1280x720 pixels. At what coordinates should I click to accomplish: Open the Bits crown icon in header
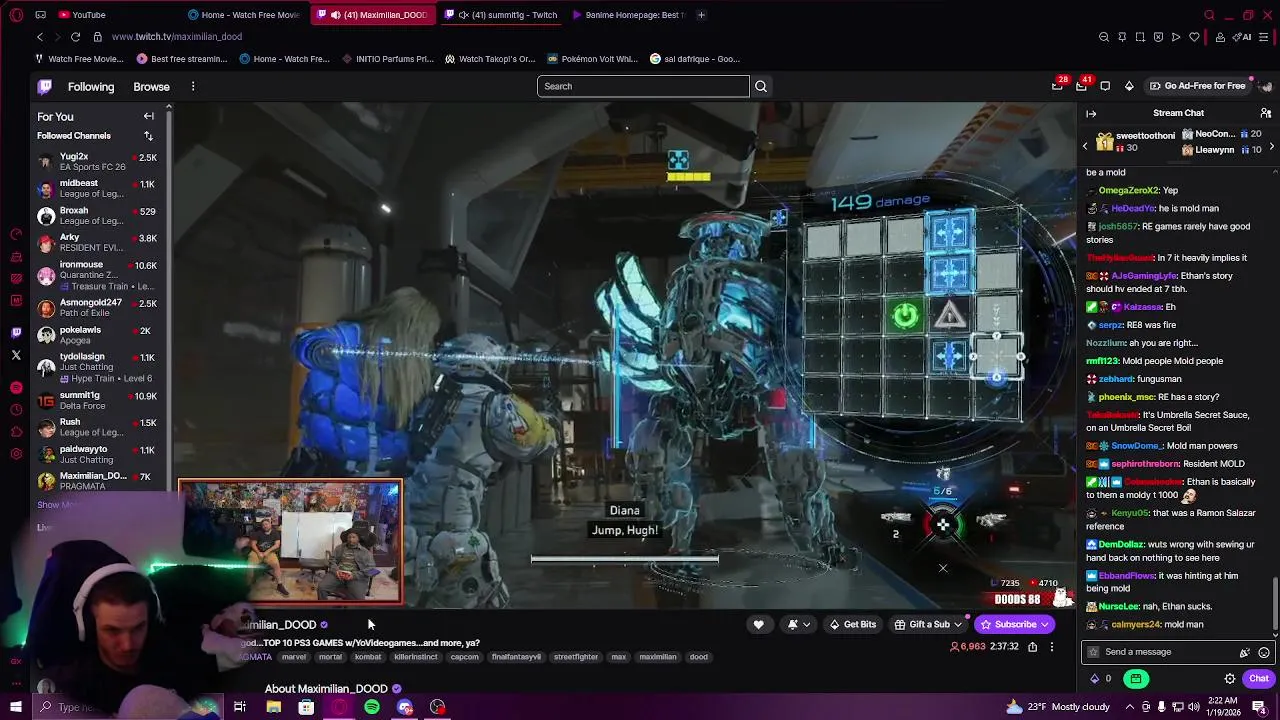[1129, 86]
